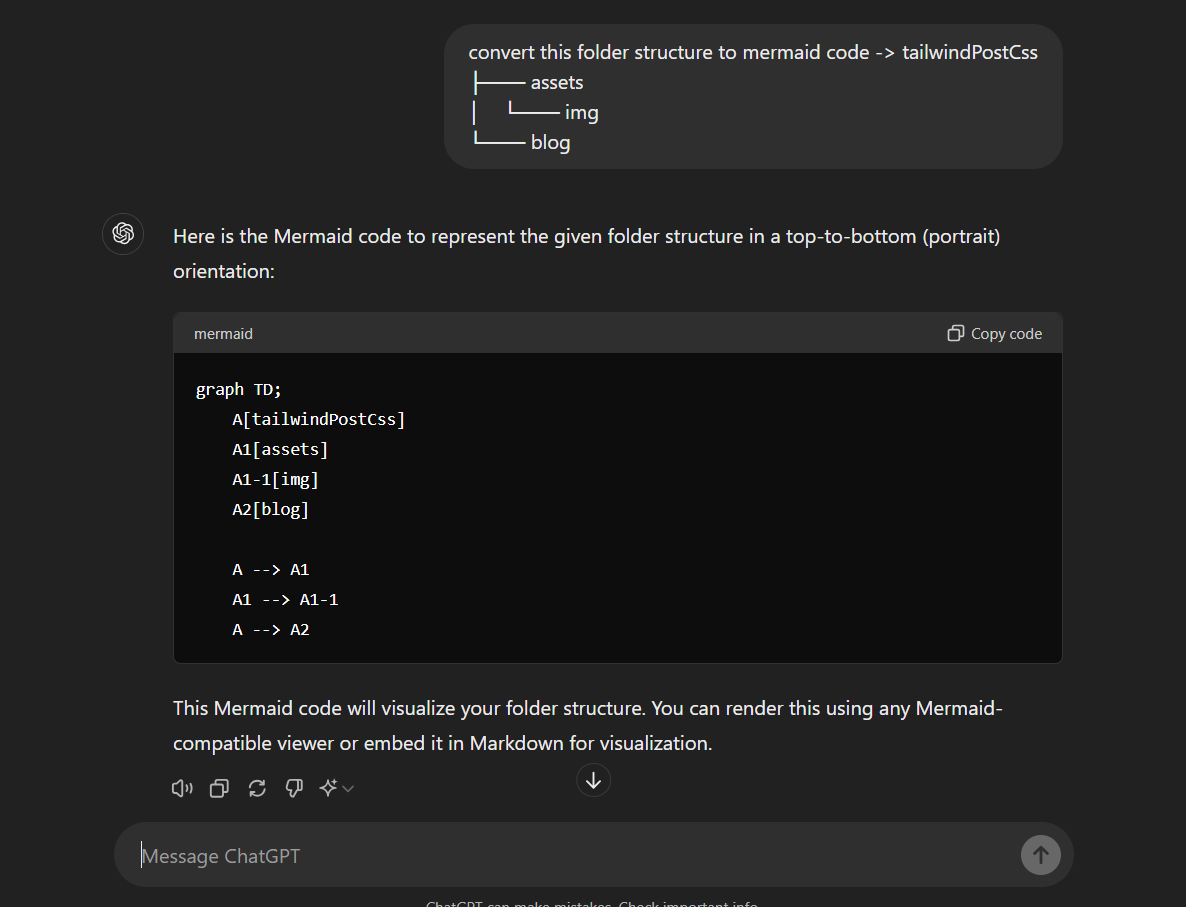This screenshot has height=907, width=1186.
Task: Open the model switcher sparkle icon
Action: click(330, 788)
